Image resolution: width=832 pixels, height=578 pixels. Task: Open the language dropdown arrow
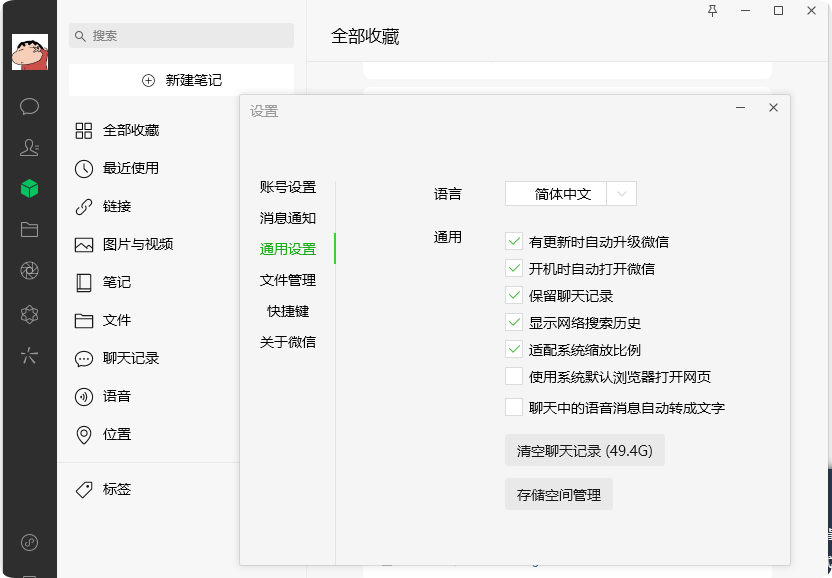tap(621, 194)
